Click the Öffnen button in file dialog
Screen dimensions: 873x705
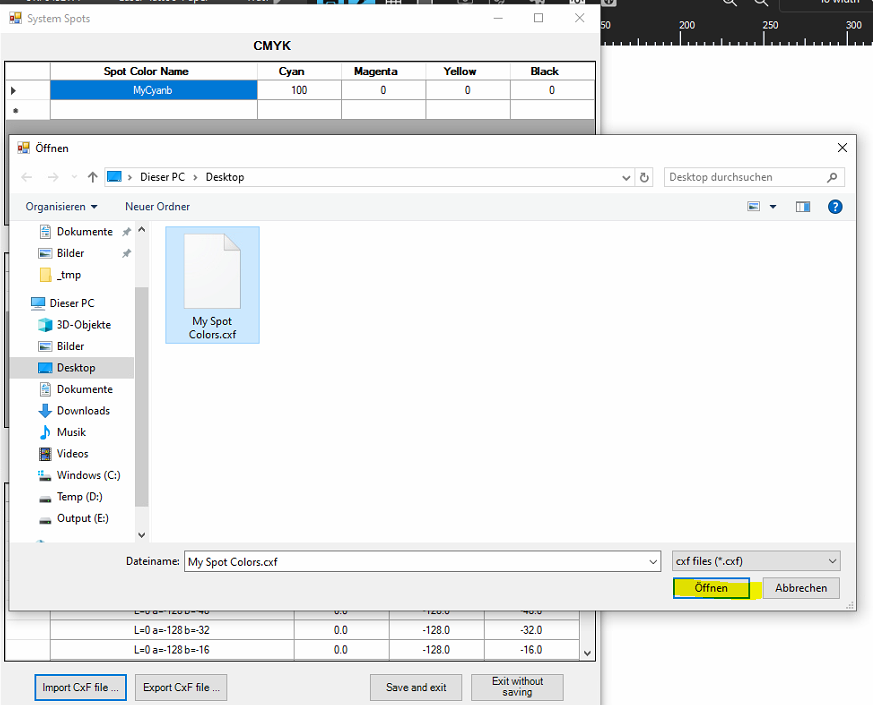(x=711, y=588)
